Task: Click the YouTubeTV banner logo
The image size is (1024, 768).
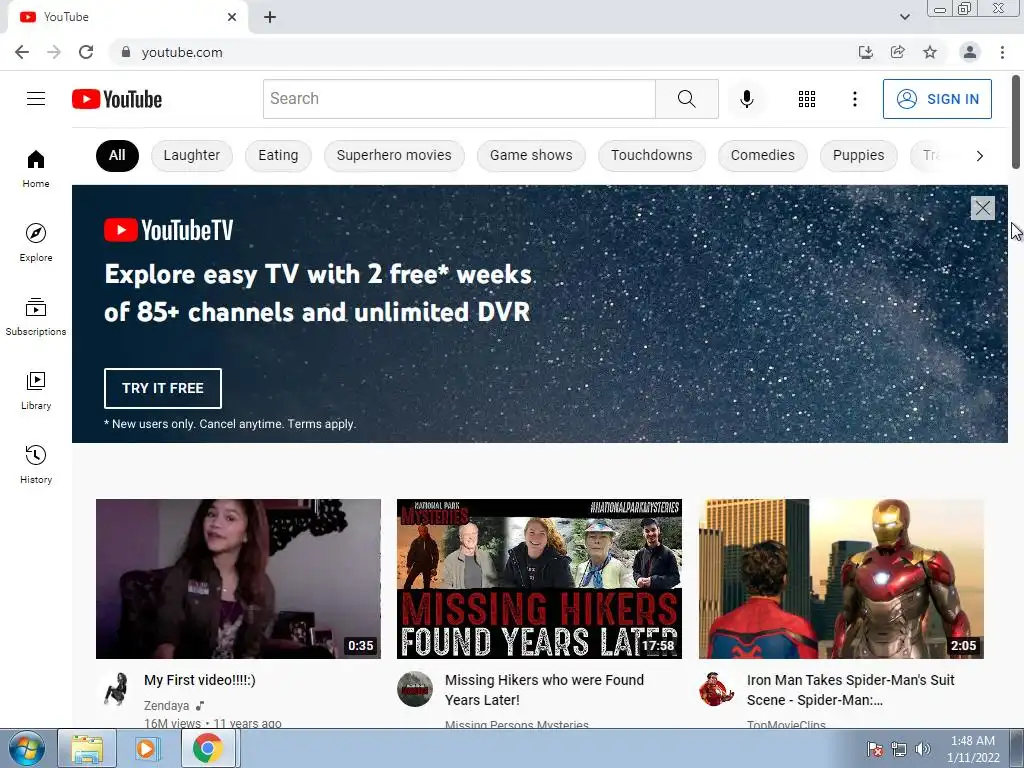Action: (x=168, y=230)
